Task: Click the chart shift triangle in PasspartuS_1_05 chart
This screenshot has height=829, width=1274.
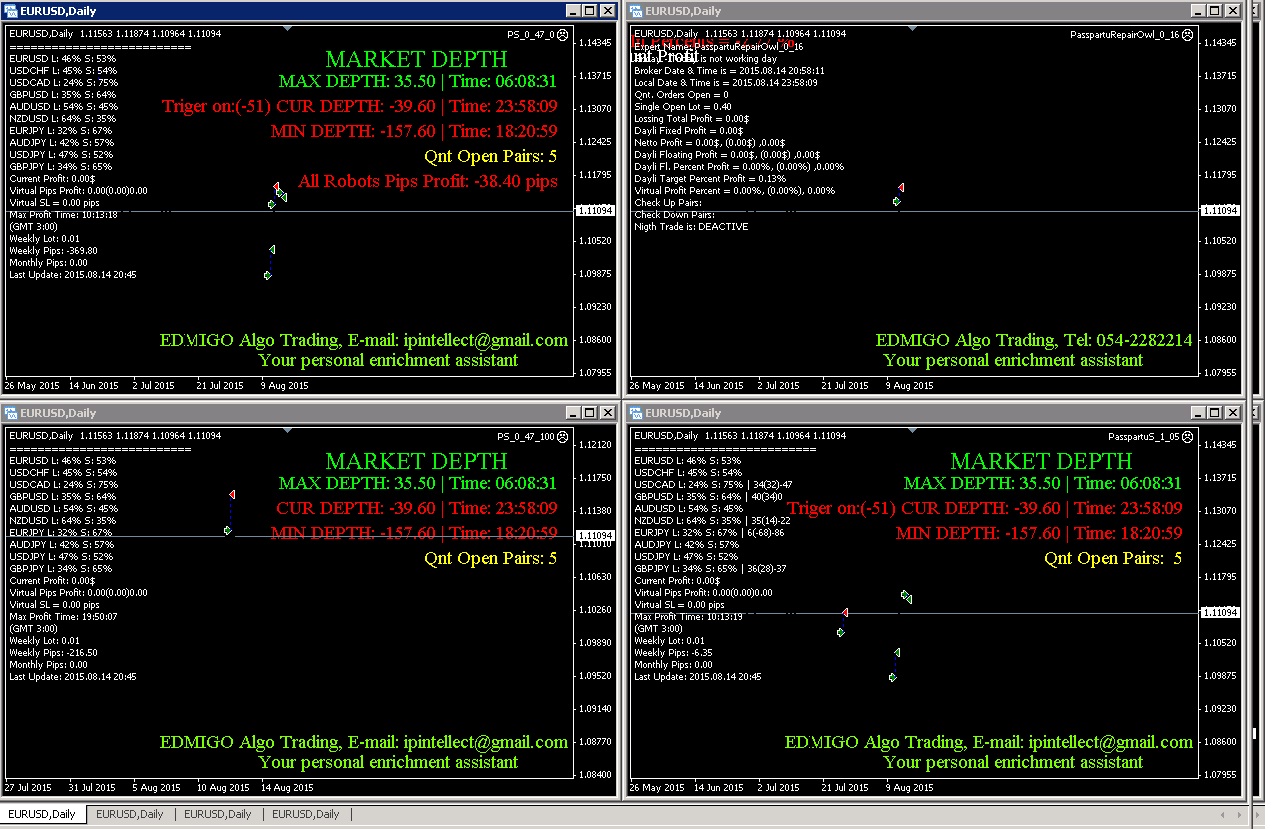Action: 912,430
